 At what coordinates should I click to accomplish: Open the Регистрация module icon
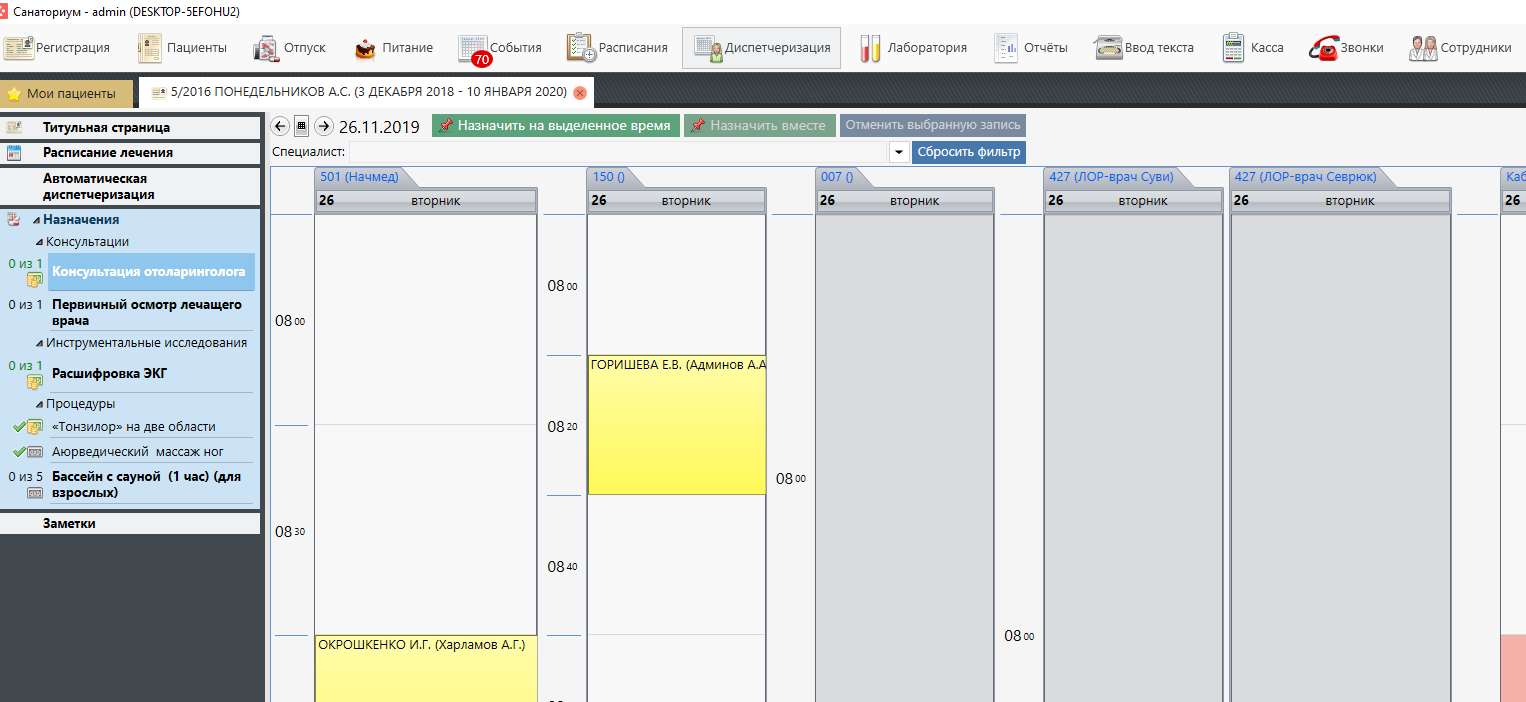pyautogui.click(x=19, y=48)
